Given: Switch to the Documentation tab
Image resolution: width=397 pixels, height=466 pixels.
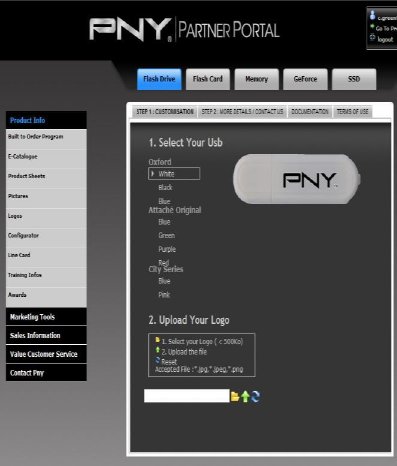Looking at the screenshot, I should coord(310,112).
